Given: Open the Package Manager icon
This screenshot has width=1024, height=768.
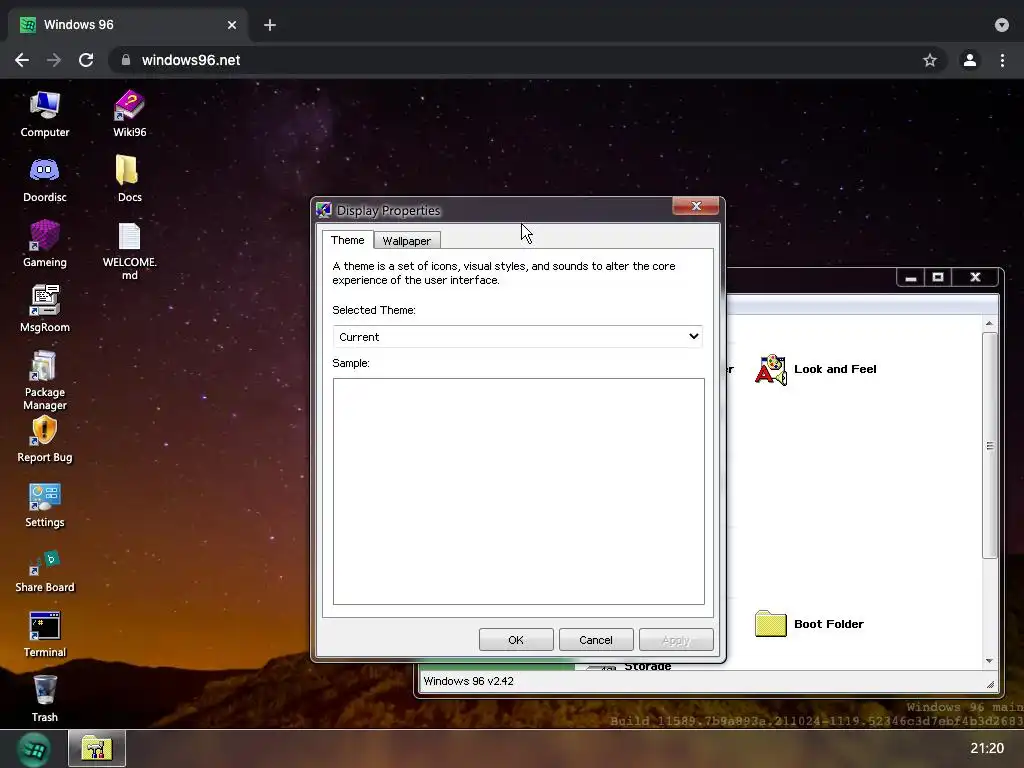Looking at the screenshot, I should [44, 380].
